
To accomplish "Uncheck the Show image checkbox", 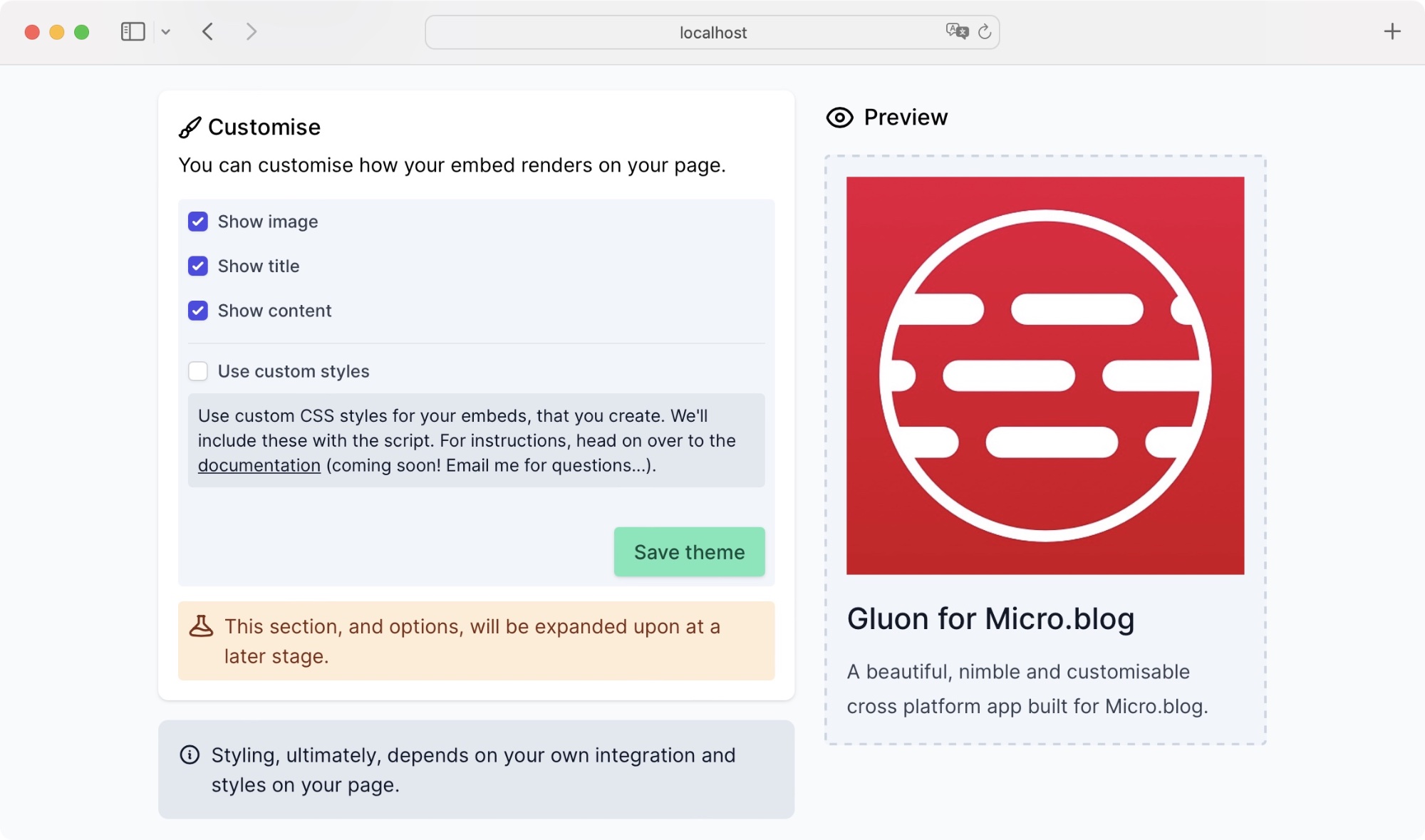I will pos(198,222).
